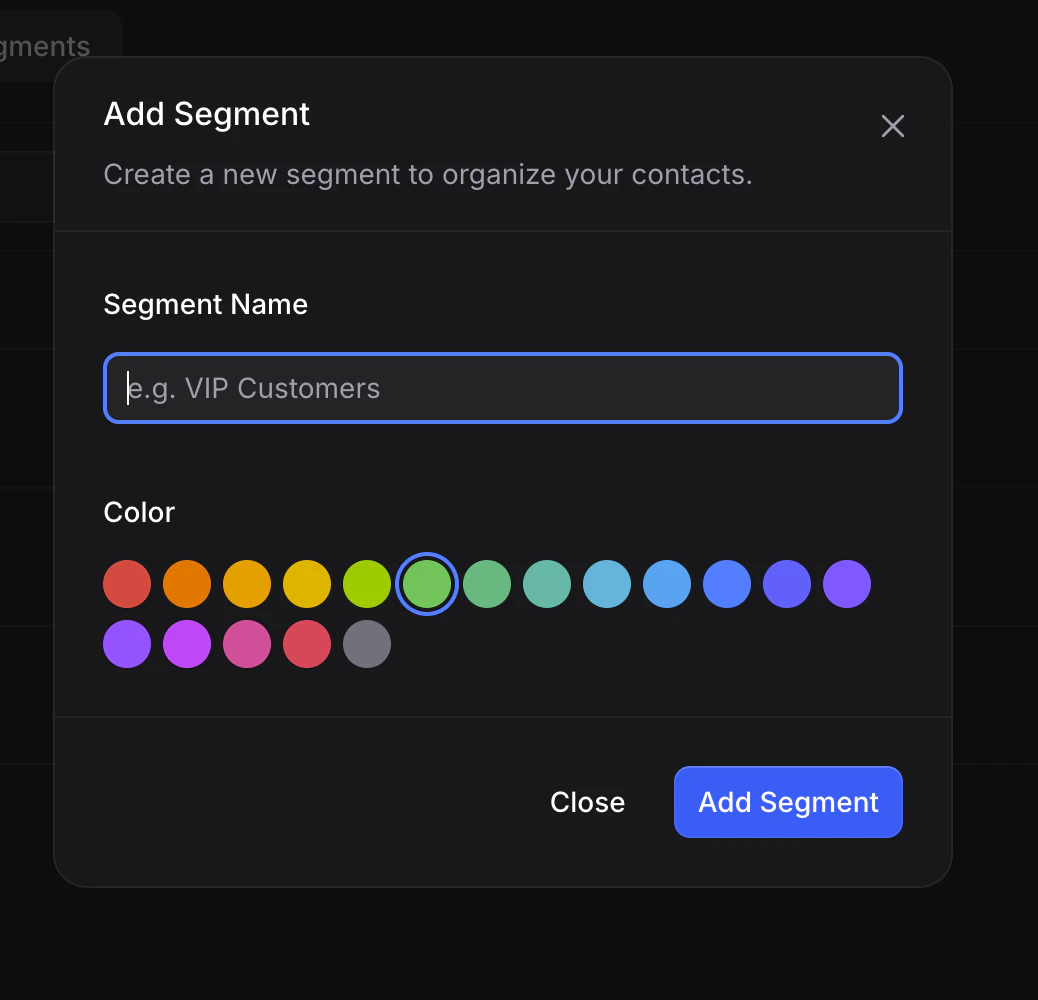Select the orange color swatch

187,584
